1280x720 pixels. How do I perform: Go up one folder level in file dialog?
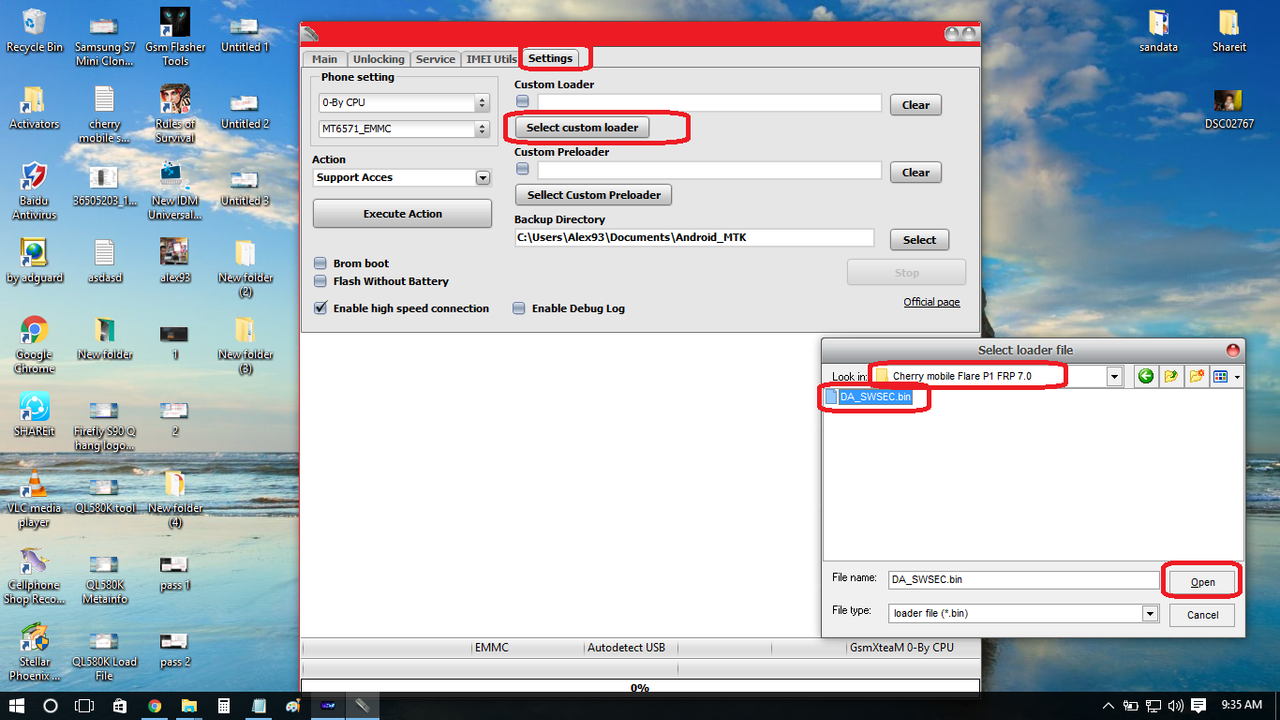[1171, 376]
